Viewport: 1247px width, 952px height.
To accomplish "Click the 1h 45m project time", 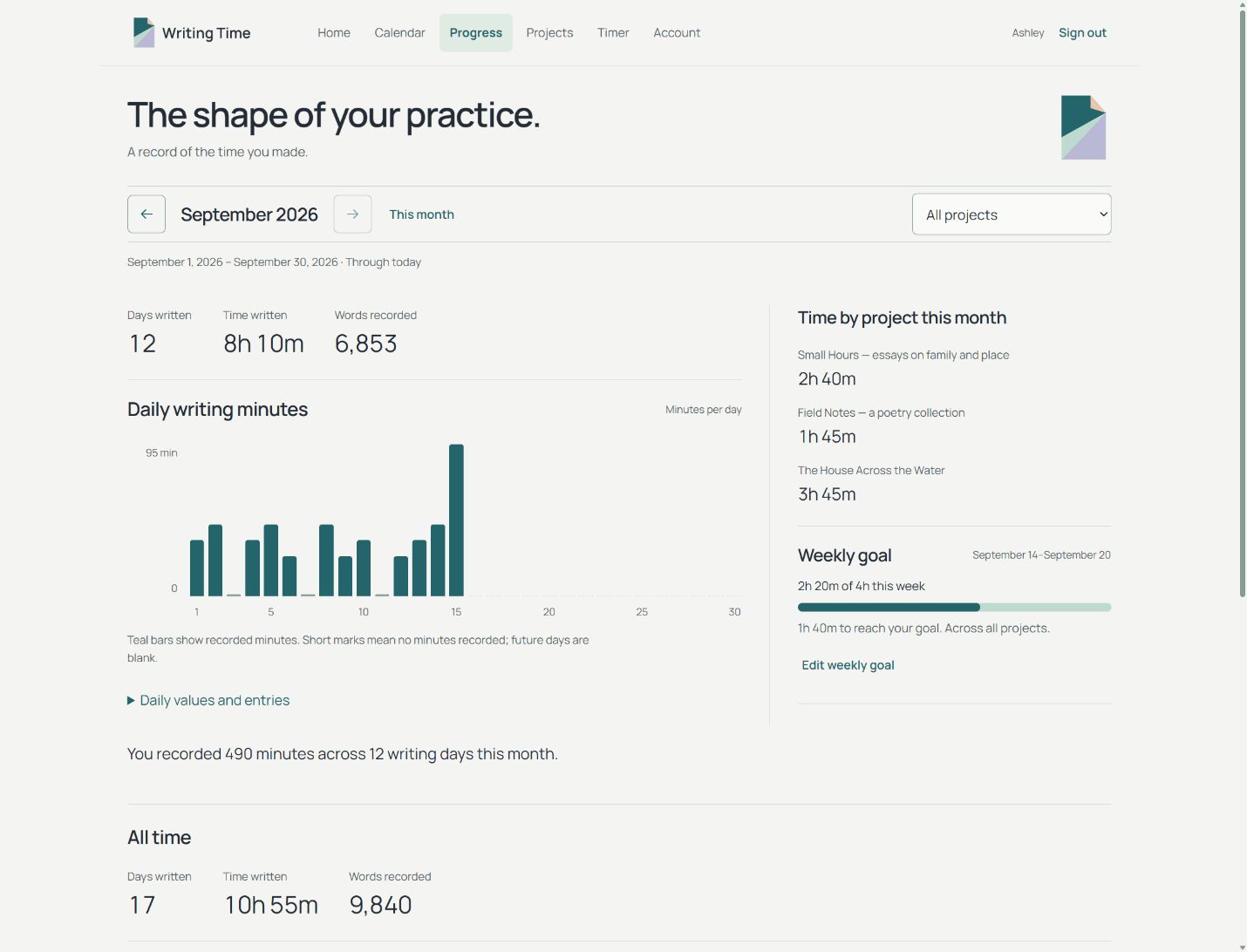I will (x=827, y=437).
